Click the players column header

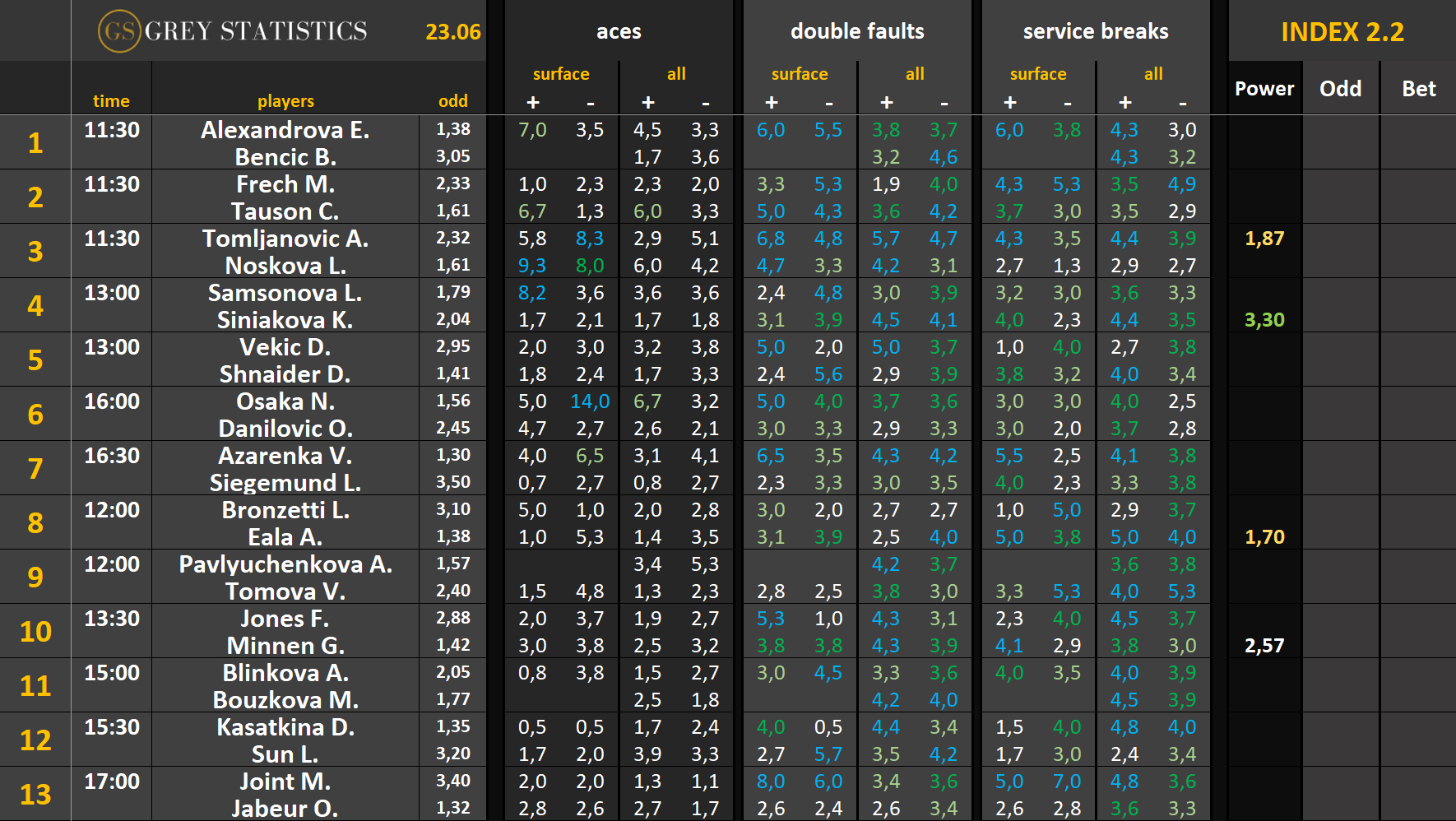click(285, 101)
